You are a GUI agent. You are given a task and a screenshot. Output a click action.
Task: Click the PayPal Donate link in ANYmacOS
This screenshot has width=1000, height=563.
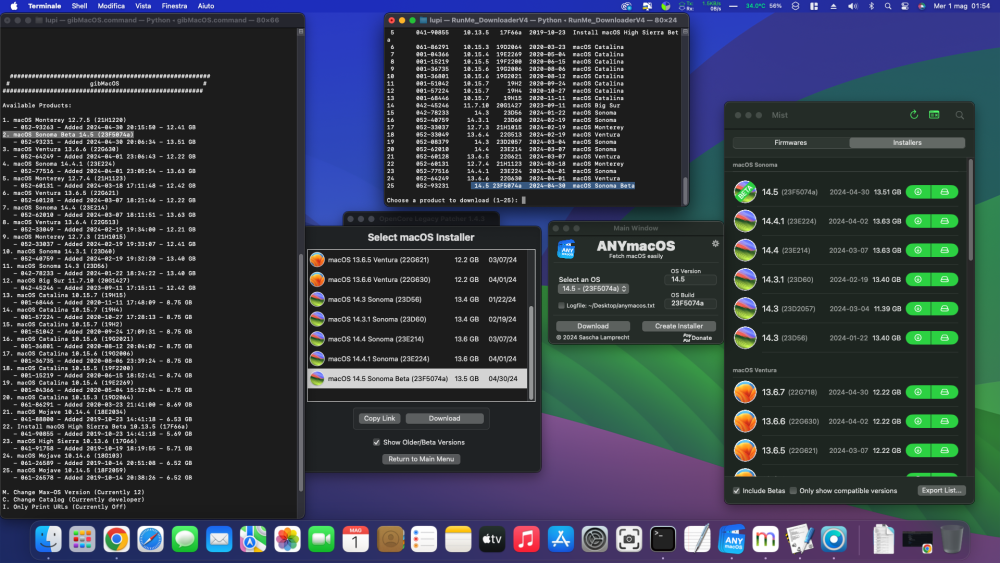(697, 338)
